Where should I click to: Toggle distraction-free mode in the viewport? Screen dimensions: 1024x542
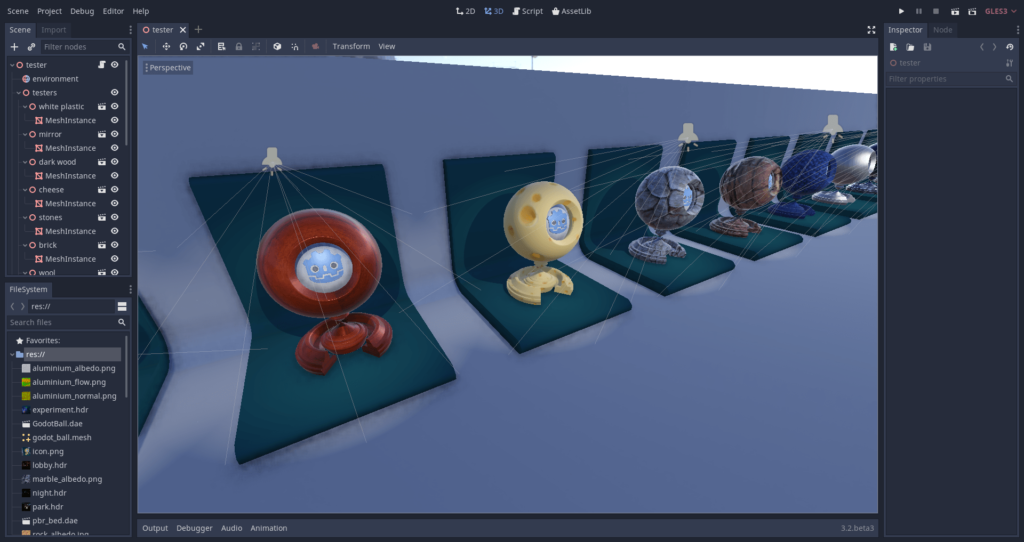coord(871,30)
